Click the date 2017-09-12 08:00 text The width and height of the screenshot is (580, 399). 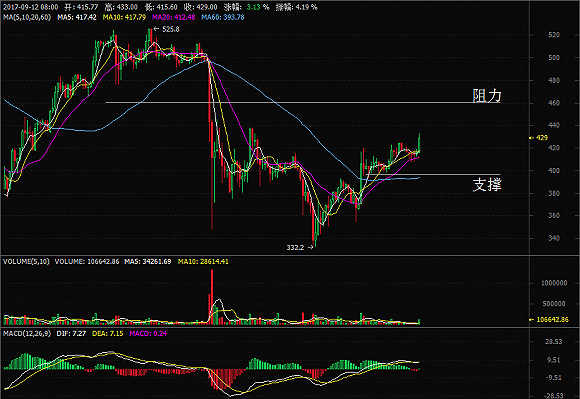[30, 7]
